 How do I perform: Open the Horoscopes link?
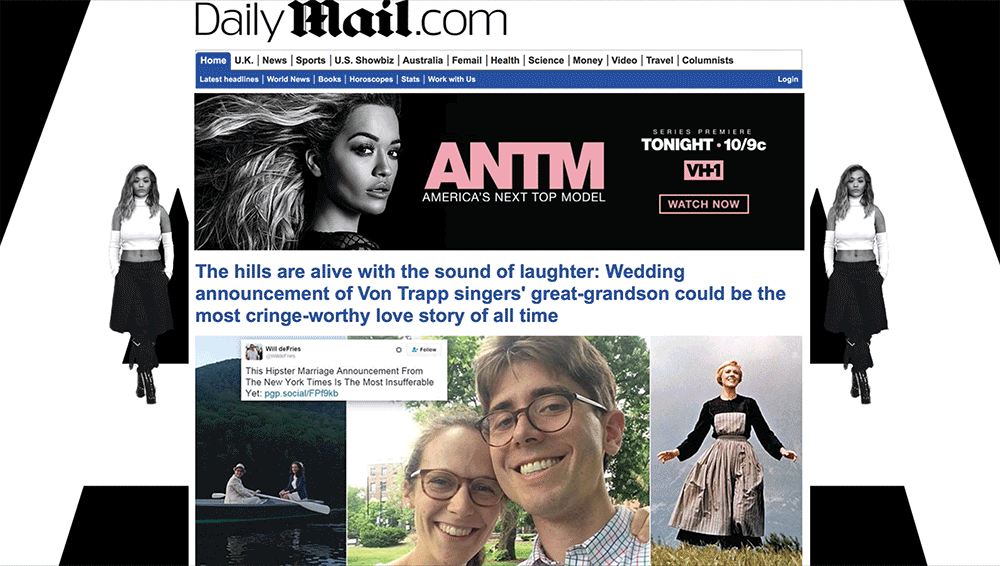(371, 79)
